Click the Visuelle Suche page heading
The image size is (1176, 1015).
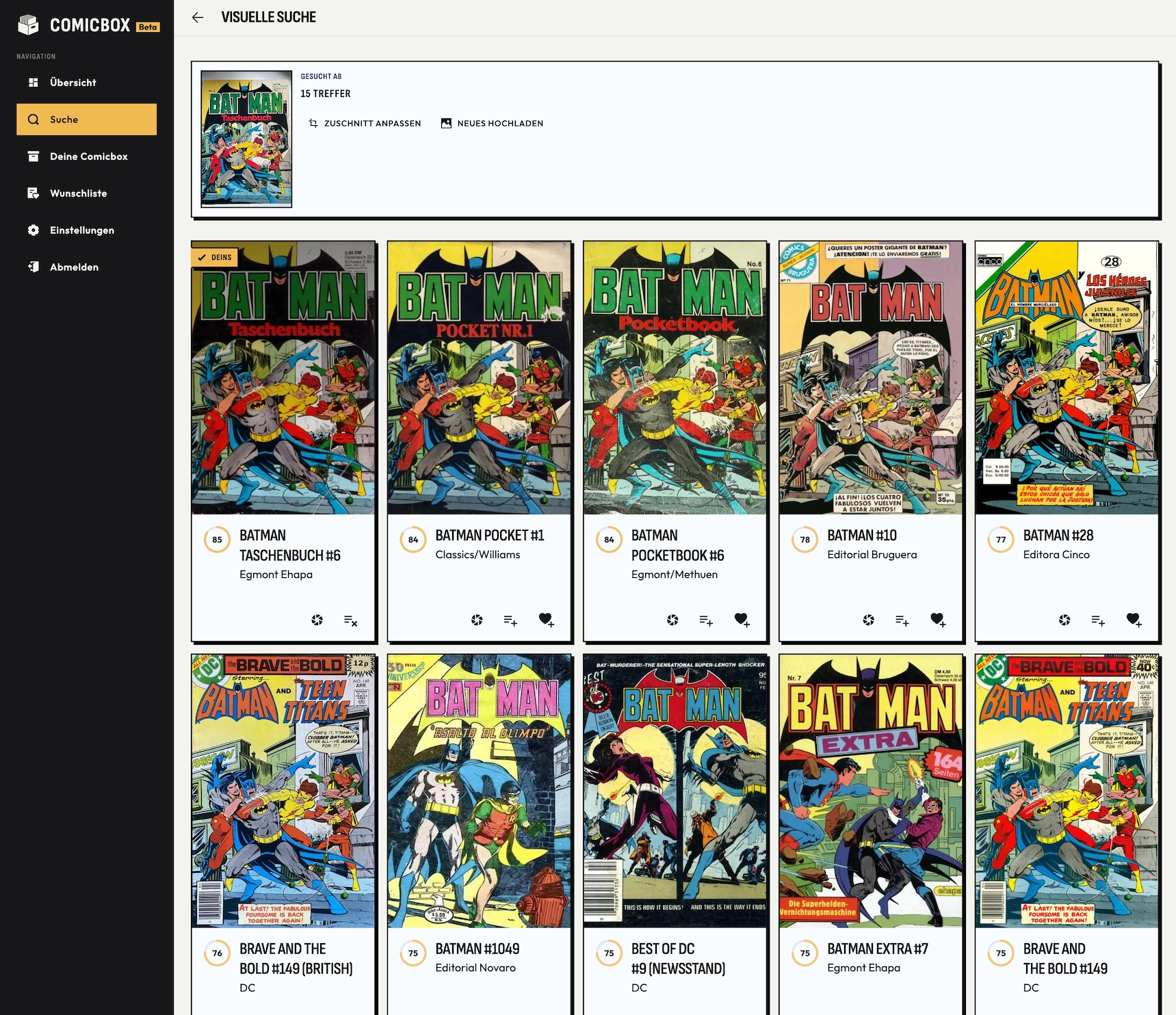269,17
